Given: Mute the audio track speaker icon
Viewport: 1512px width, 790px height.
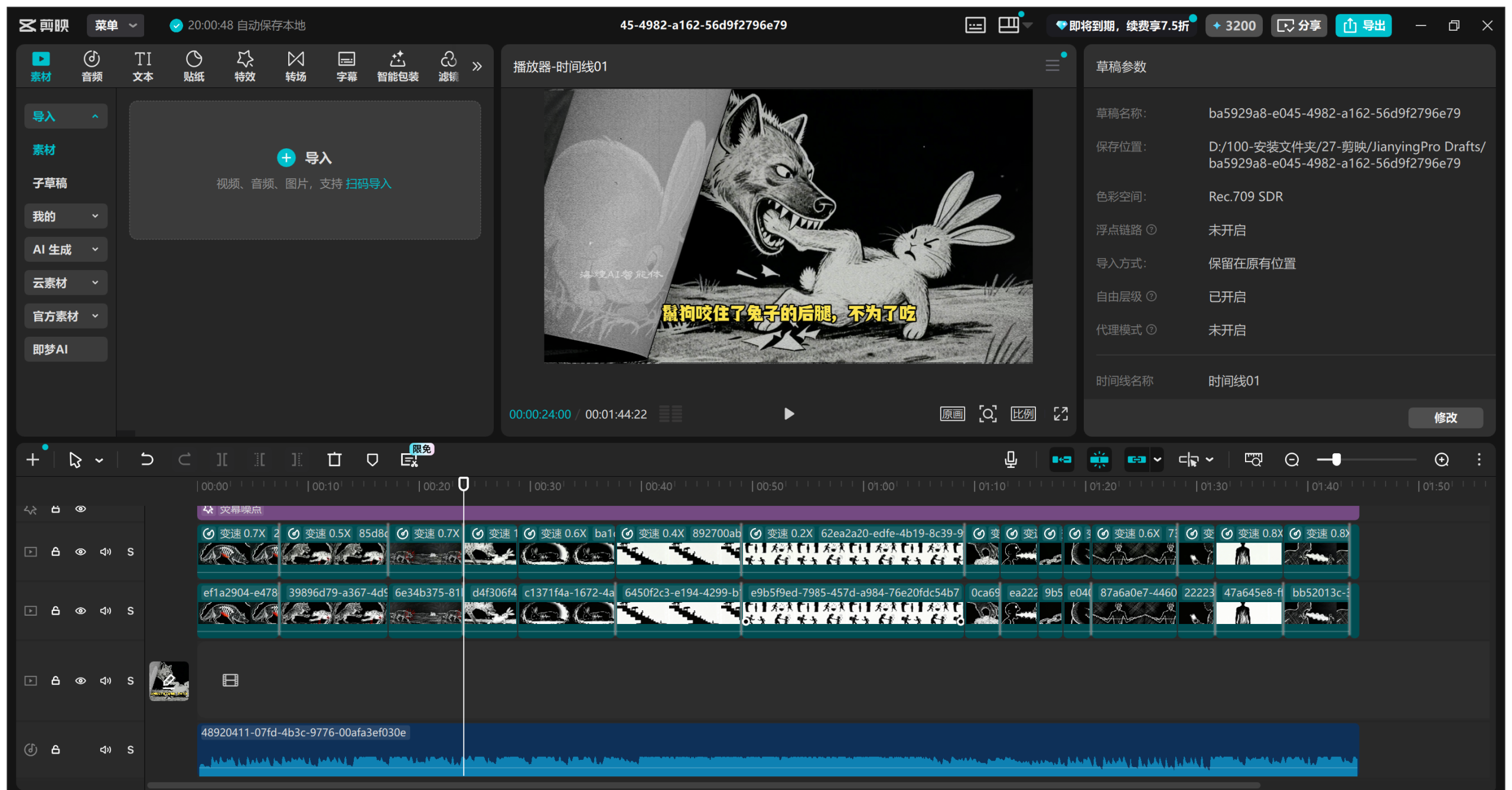Looking at the screenshot, I should (106, 749).
